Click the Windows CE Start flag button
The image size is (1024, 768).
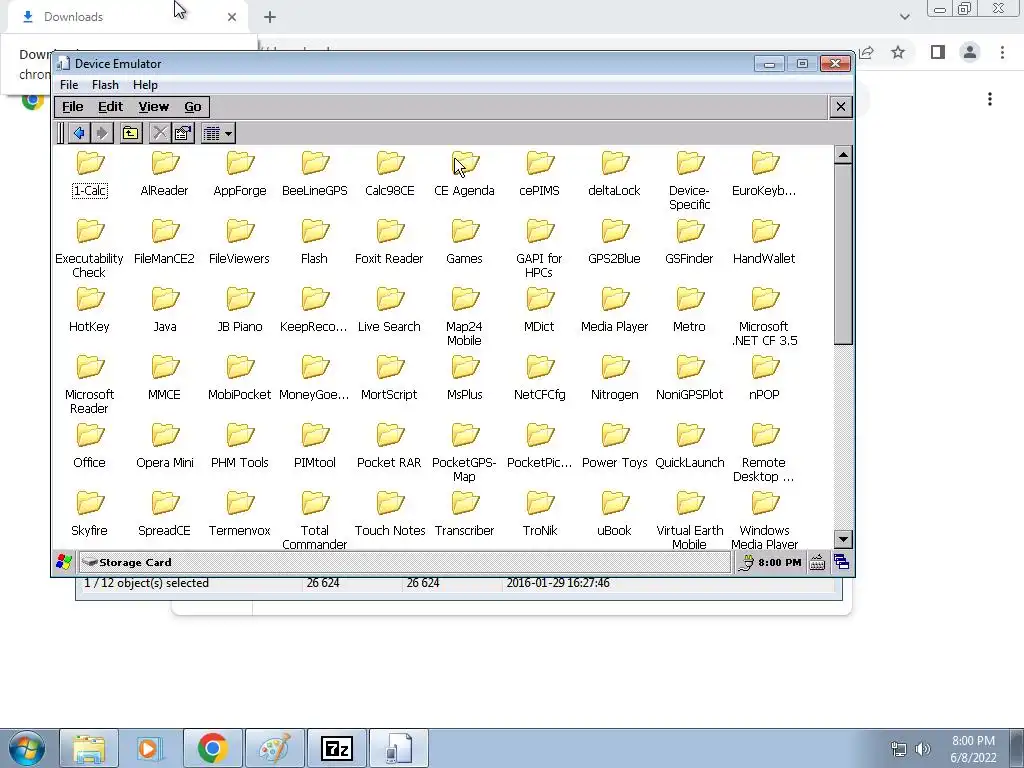[64, 562]
